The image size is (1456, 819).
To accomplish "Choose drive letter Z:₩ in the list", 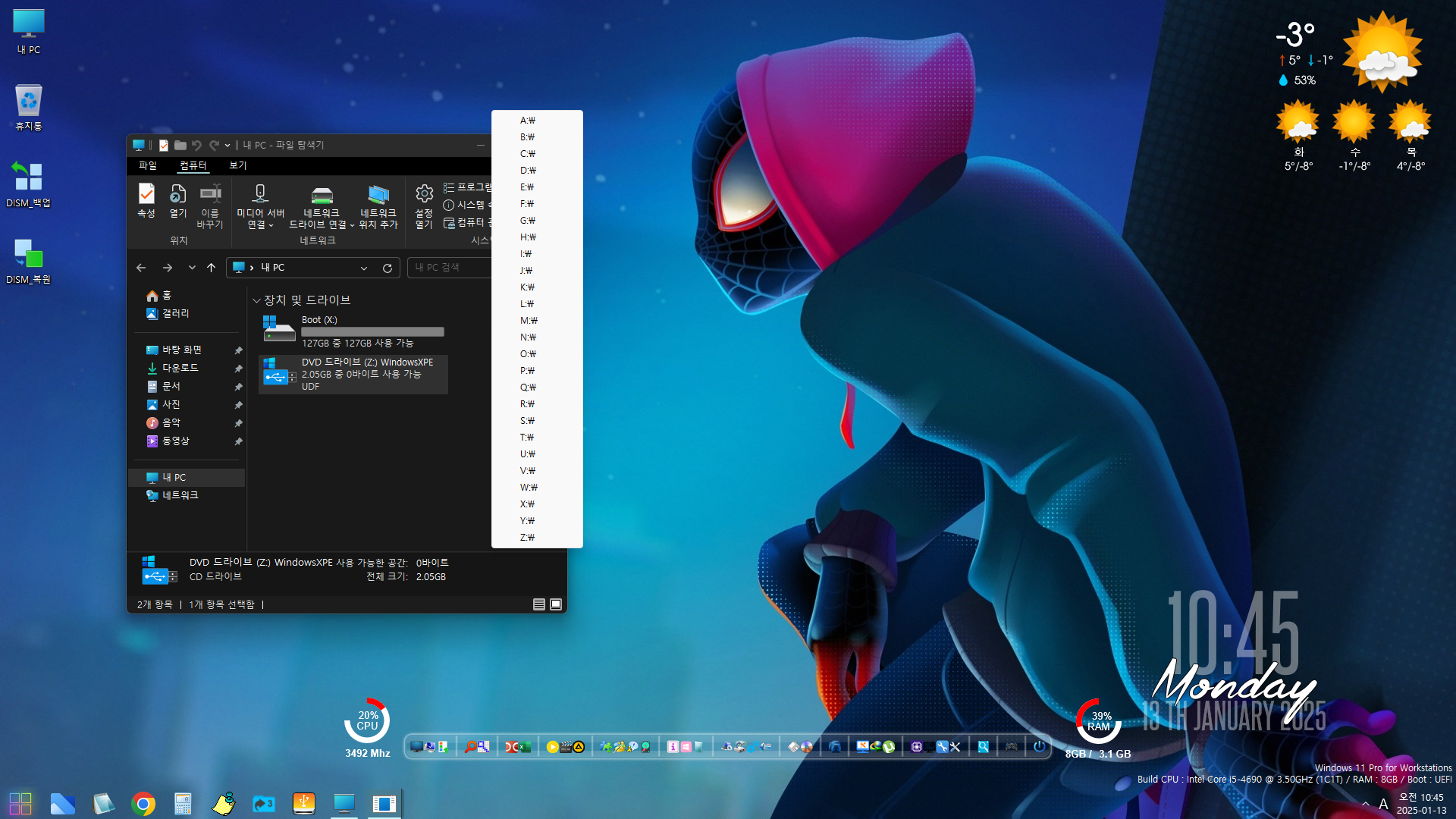I will coord(537,538).
